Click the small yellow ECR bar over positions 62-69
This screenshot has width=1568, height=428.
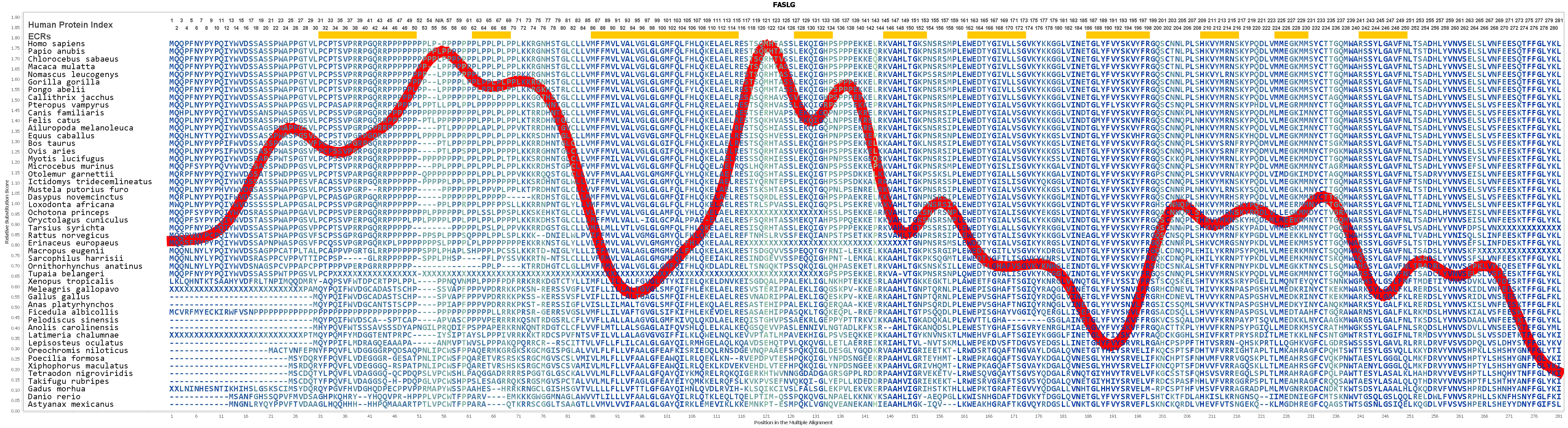[x=491, y=35]
